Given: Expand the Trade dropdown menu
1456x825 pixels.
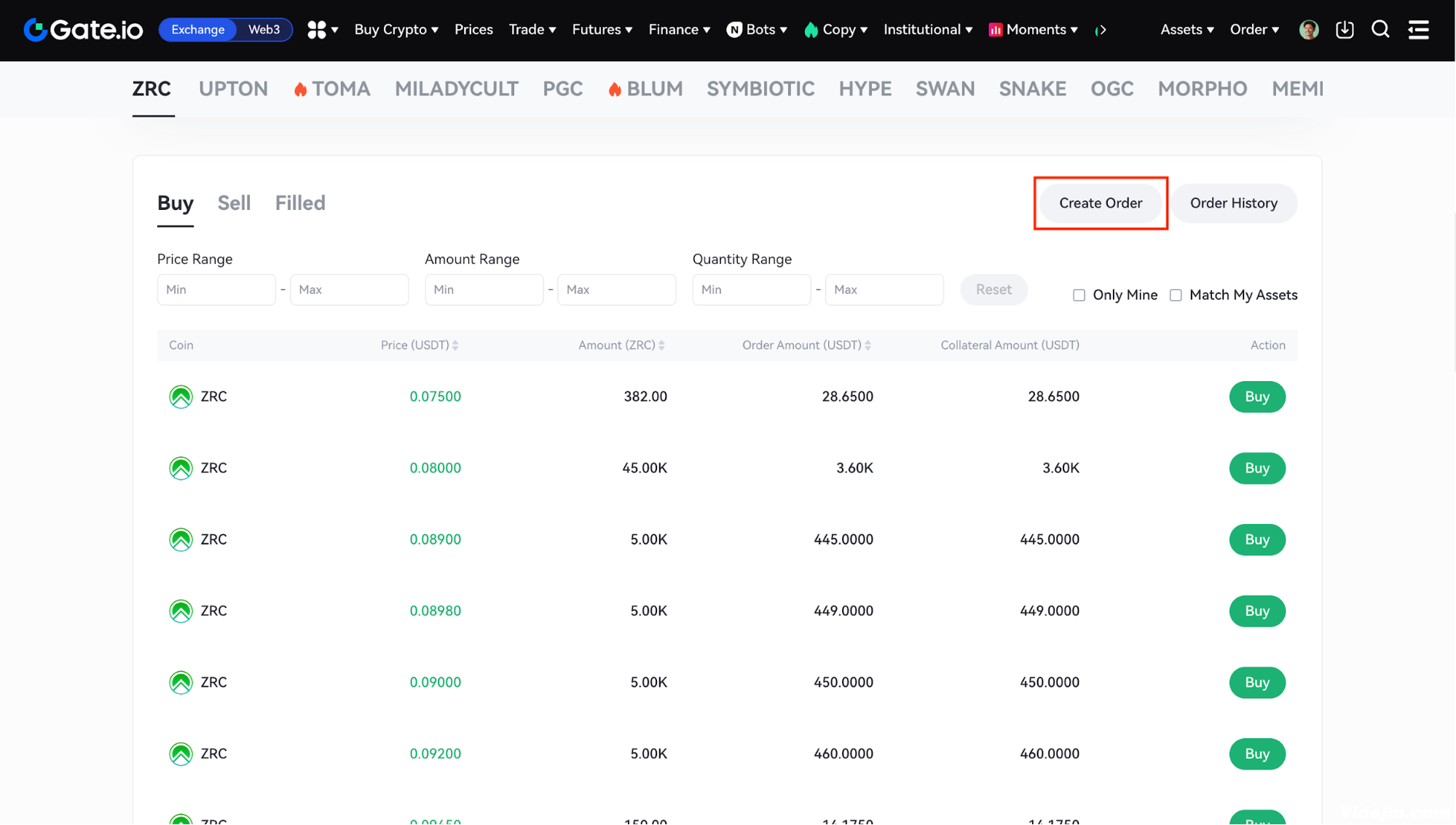Looking at the screenshot, I should tap(532, 30).
